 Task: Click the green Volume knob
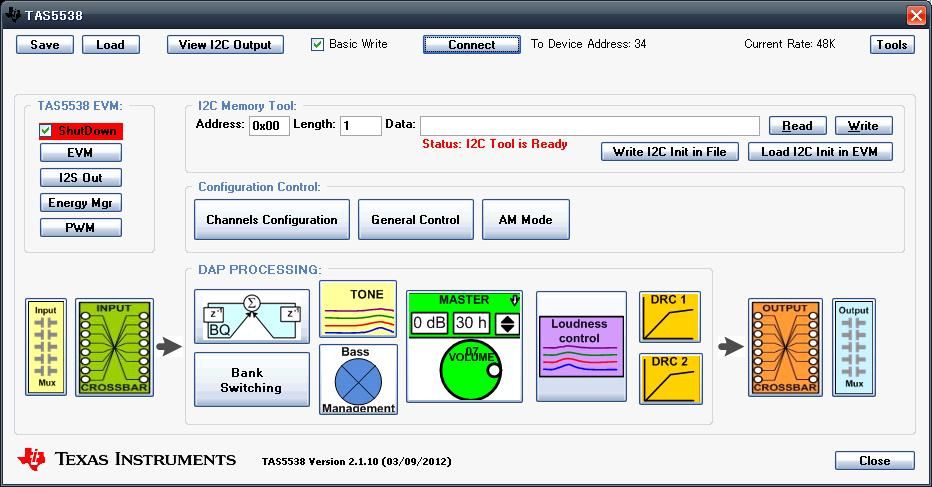point(471,371)
